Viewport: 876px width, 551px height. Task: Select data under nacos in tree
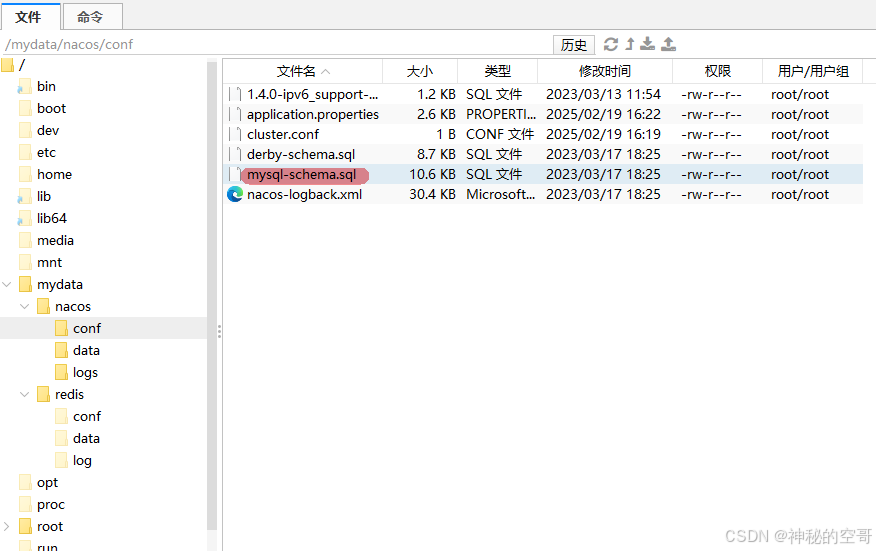(x=86, y=350)
